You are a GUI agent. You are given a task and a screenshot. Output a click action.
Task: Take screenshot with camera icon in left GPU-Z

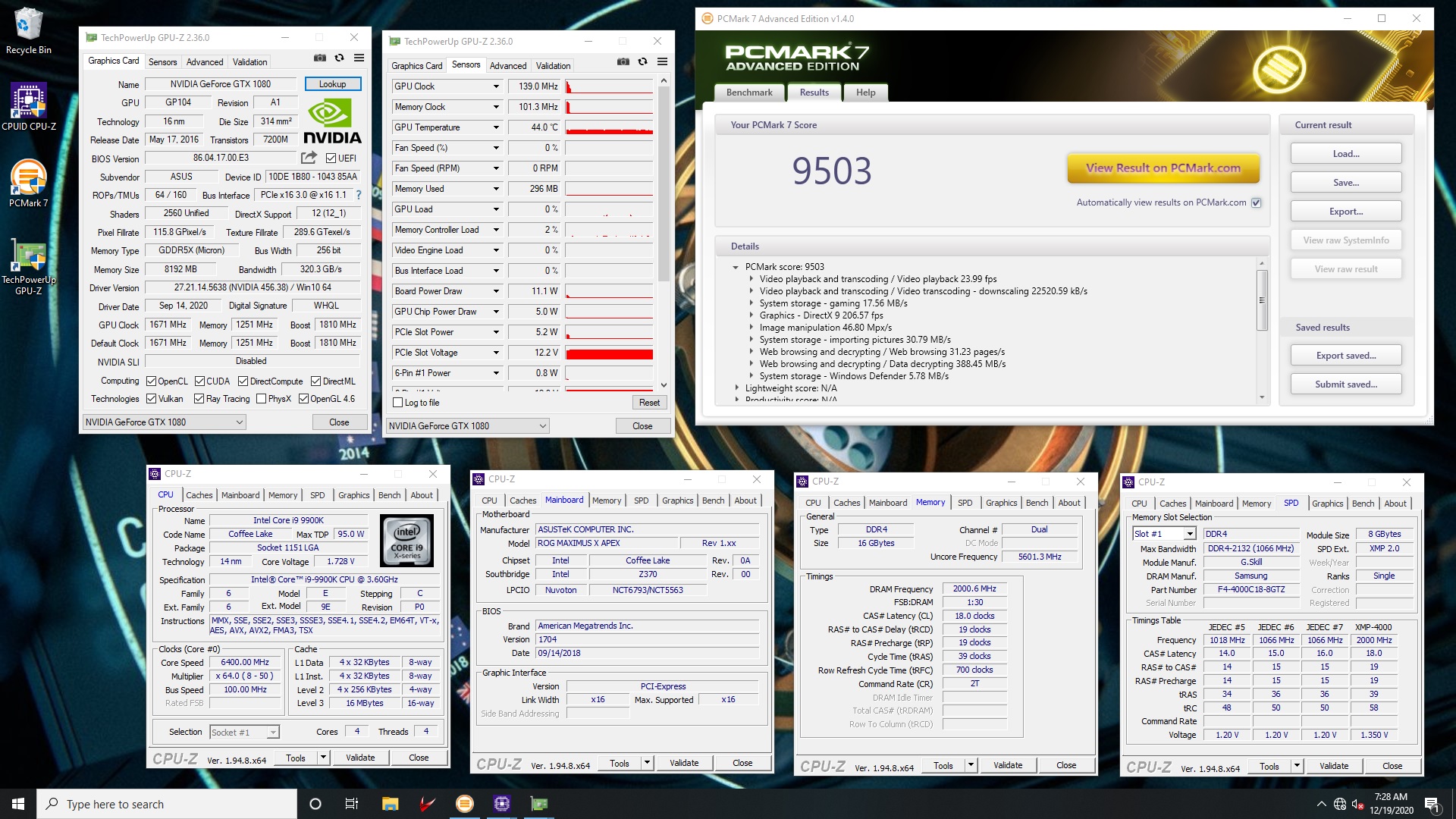click(x=320, y=58)
